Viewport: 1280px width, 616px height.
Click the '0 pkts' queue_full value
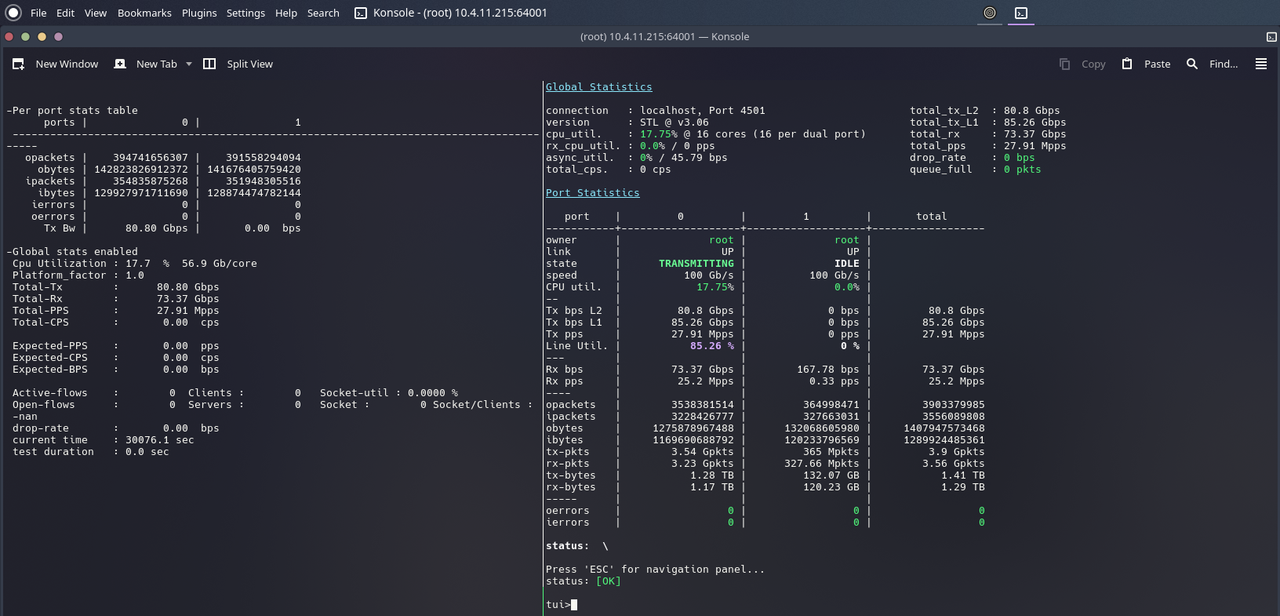(x=1022, y=170)
